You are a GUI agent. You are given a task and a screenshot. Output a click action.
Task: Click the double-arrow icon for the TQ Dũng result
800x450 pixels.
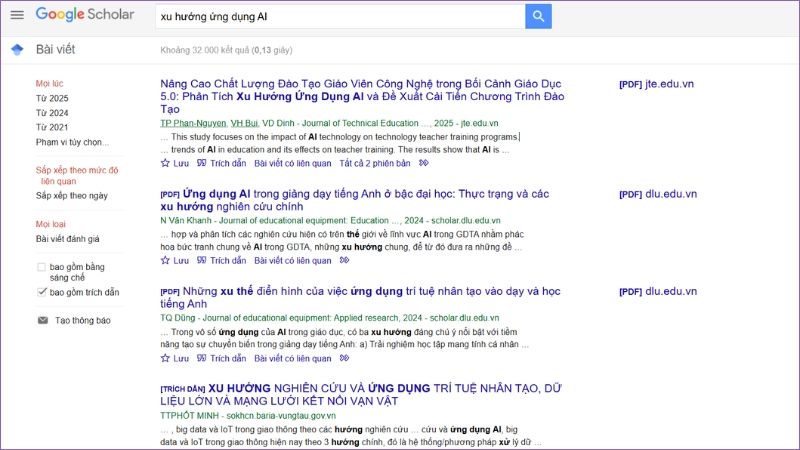pos(344,358)
